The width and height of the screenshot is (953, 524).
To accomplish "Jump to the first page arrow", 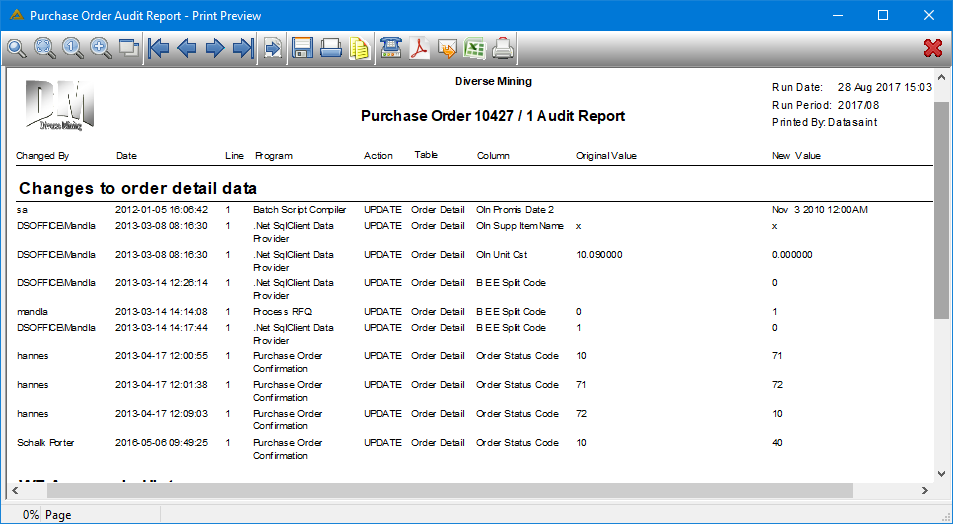I will tap(159, 49).
